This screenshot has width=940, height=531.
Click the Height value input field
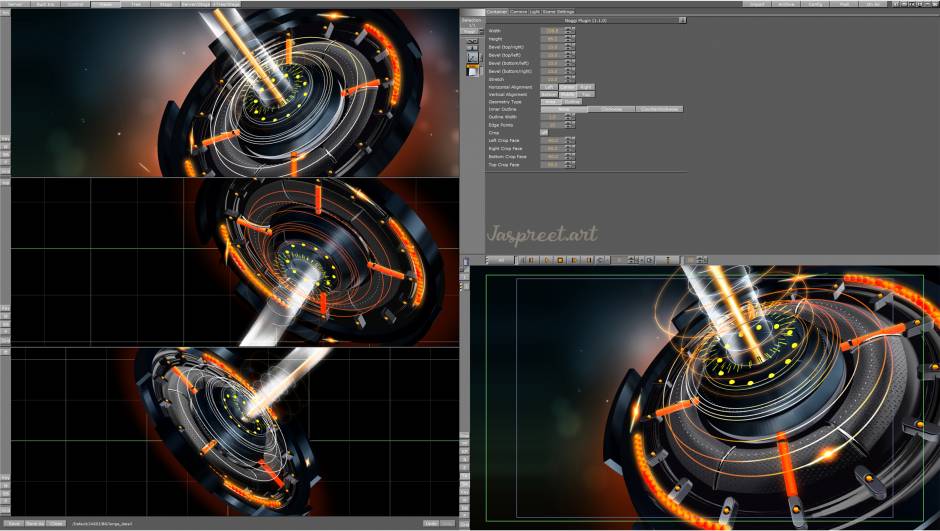tap(552, 39)
